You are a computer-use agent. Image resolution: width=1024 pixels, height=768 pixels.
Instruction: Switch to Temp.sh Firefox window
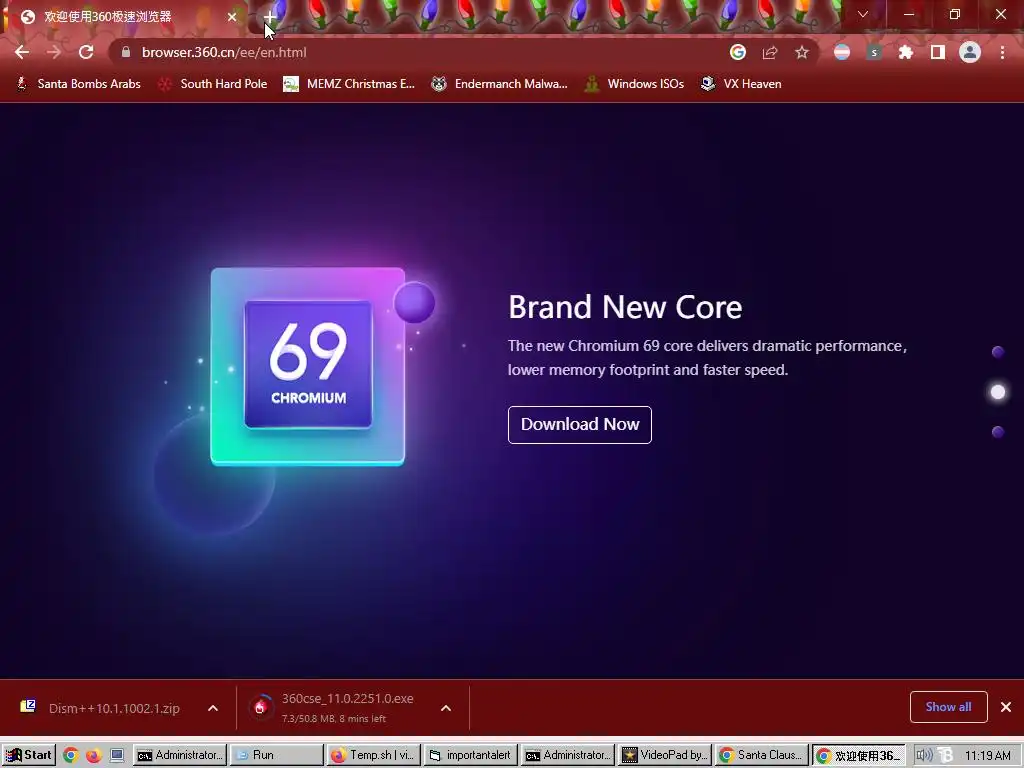point(374,755)
